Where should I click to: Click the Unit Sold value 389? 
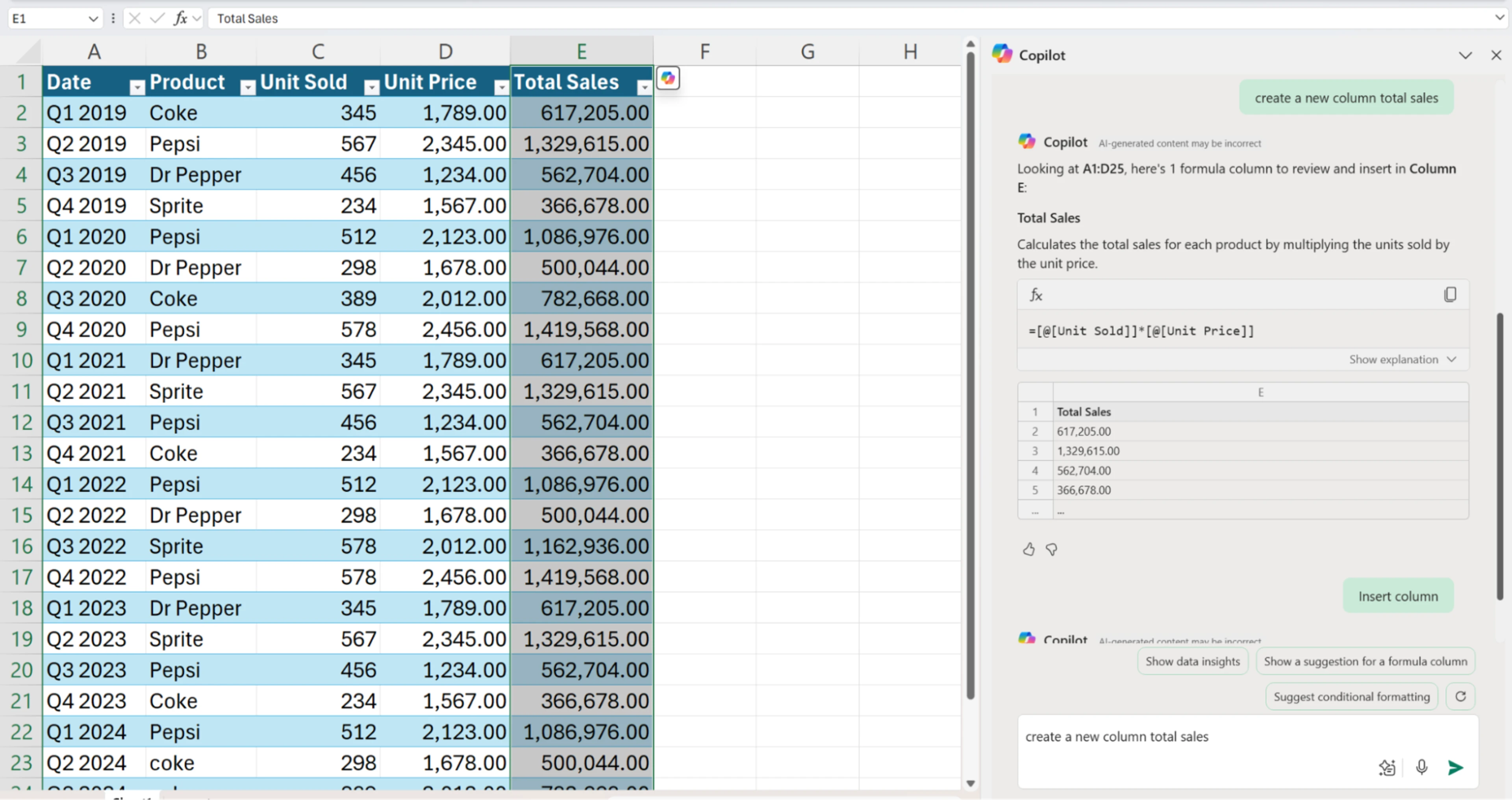pyautogui.click(x=318, y=298)
